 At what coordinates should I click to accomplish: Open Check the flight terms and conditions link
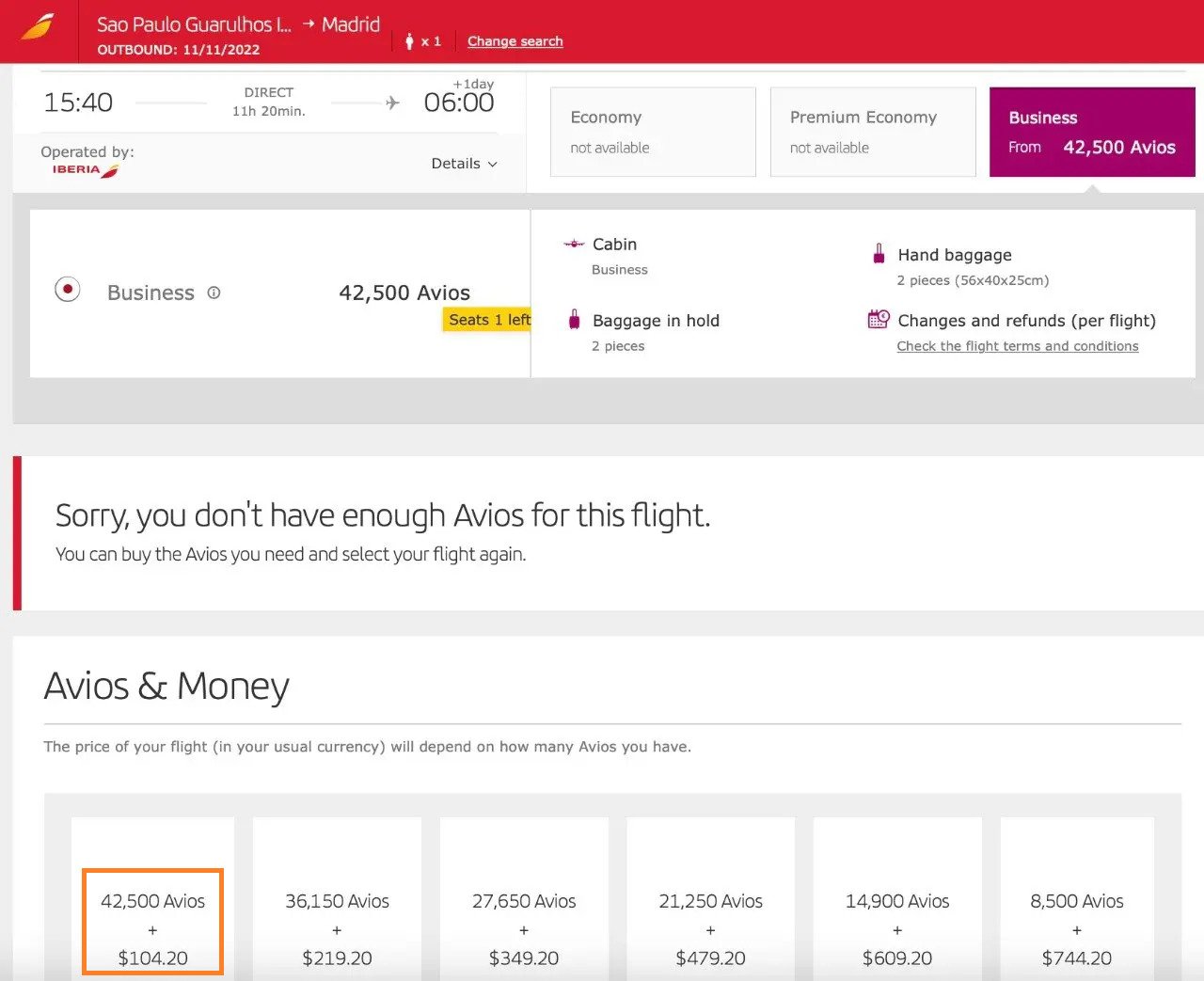click(x=1018, y=346)
